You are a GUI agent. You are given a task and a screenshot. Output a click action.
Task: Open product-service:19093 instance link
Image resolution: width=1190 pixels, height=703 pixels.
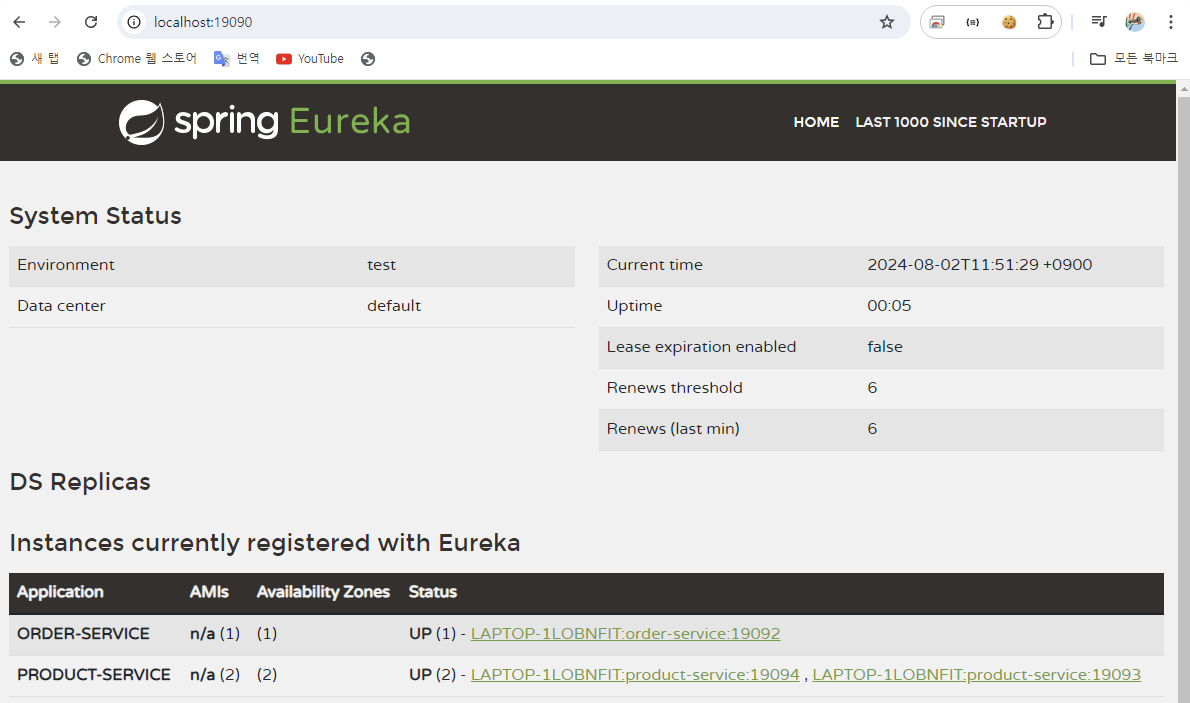(977, 675)
